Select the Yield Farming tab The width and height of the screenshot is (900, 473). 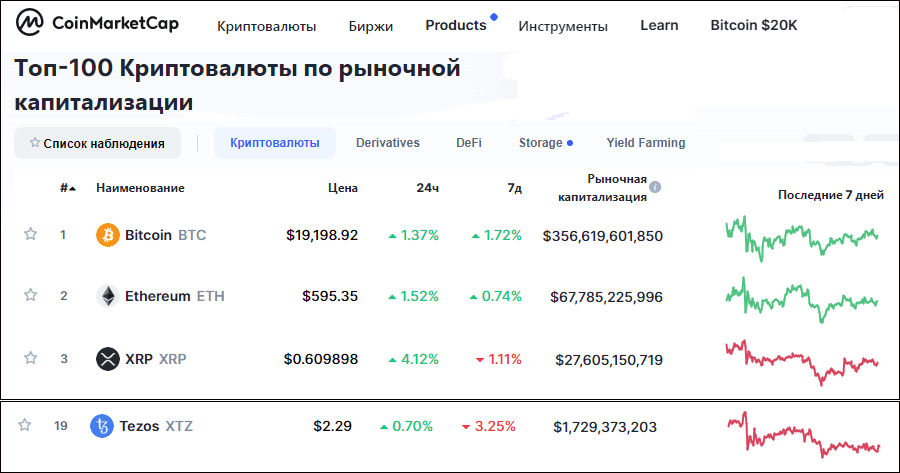[x=645, y=143]
